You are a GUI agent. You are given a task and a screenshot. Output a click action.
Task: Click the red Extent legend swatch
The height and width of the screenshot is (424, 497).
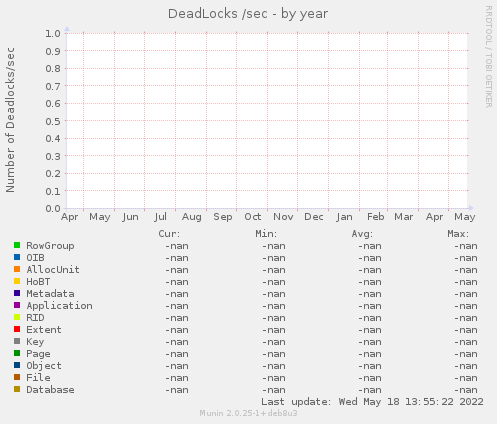coord(17,329)
